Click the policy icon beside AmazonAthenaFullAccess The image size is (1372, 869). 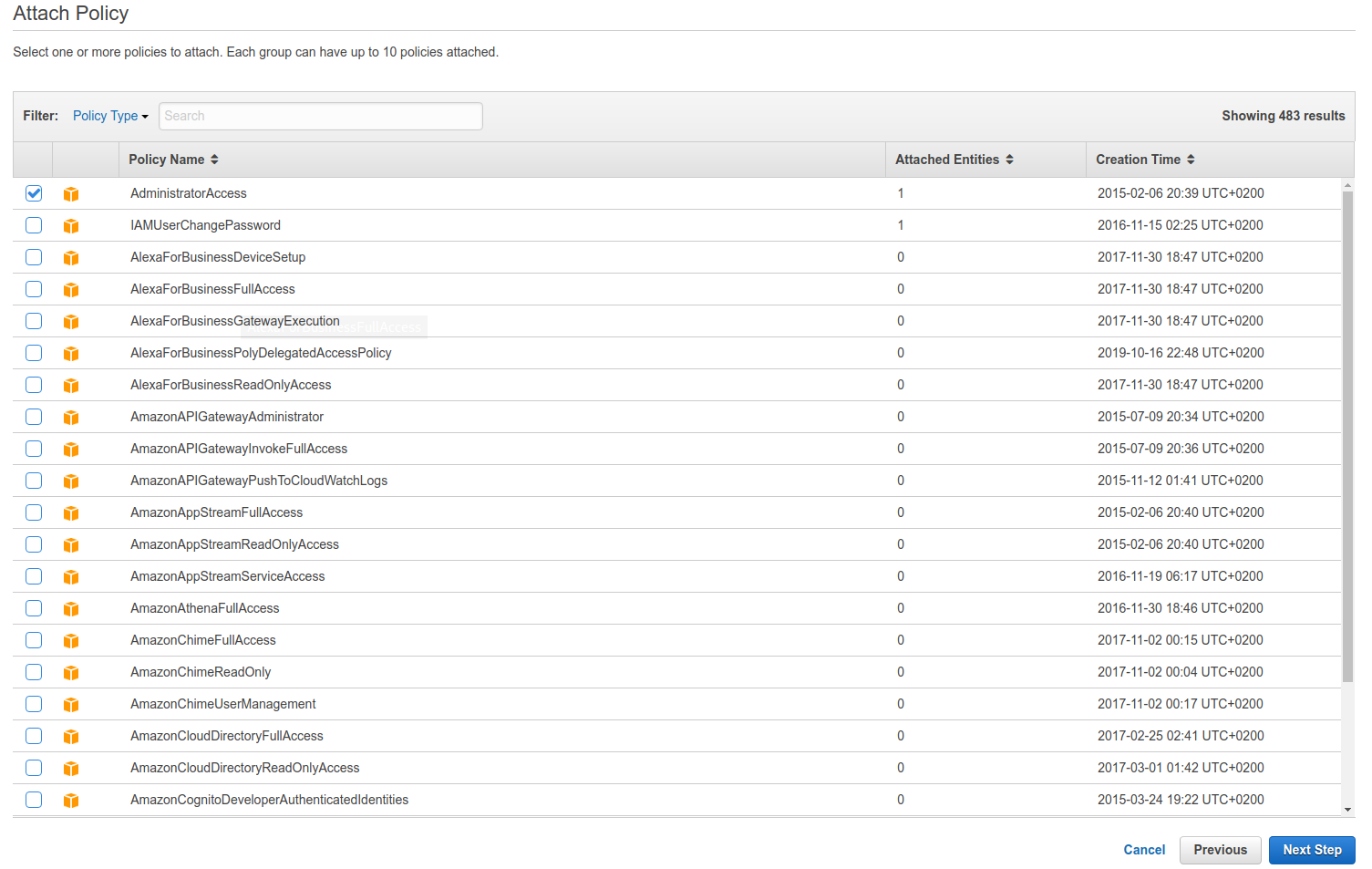[71, 609]
